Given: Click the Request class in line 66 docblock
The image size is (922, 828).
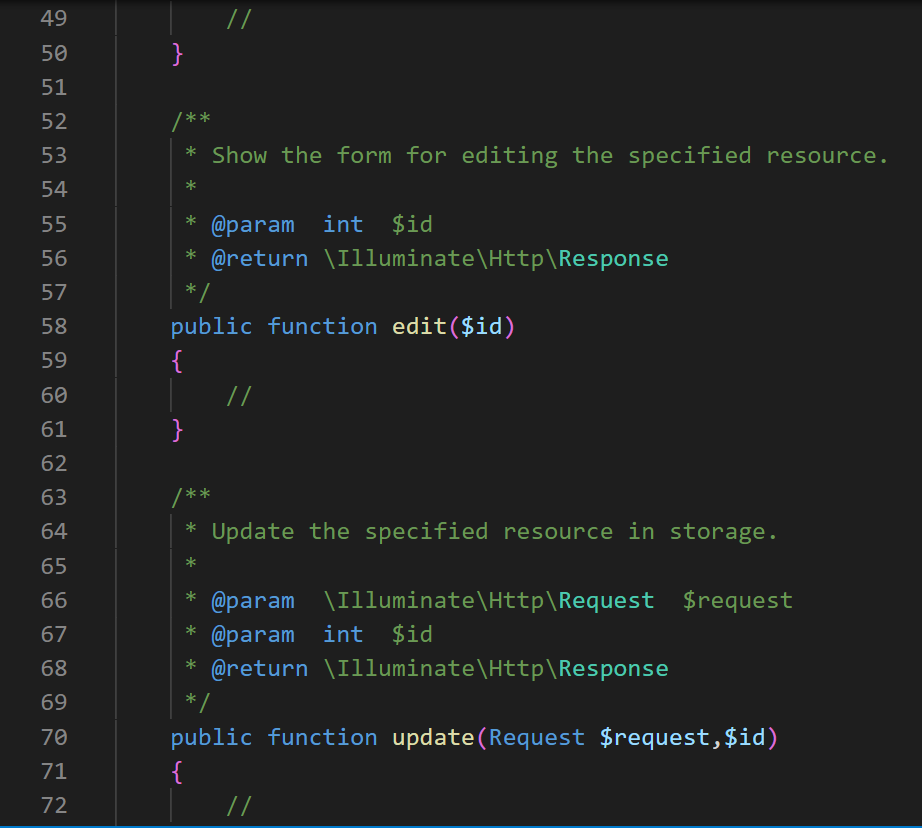Looking at the screenshot, I should 606,601.
